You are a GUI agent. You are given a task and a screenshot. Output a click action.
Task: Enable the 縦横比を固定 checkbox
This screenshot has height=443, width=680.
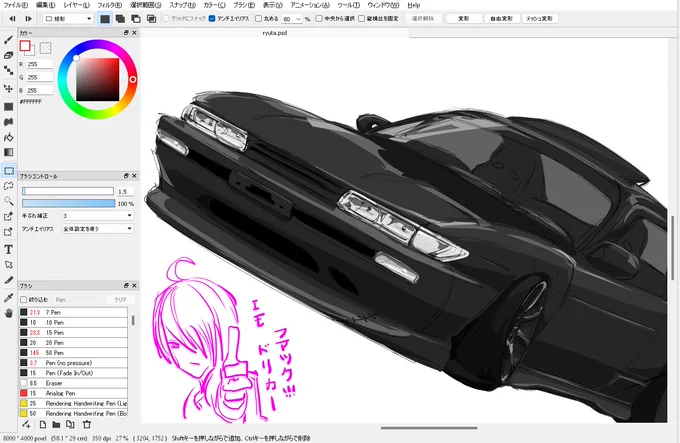tap(362, 19)
